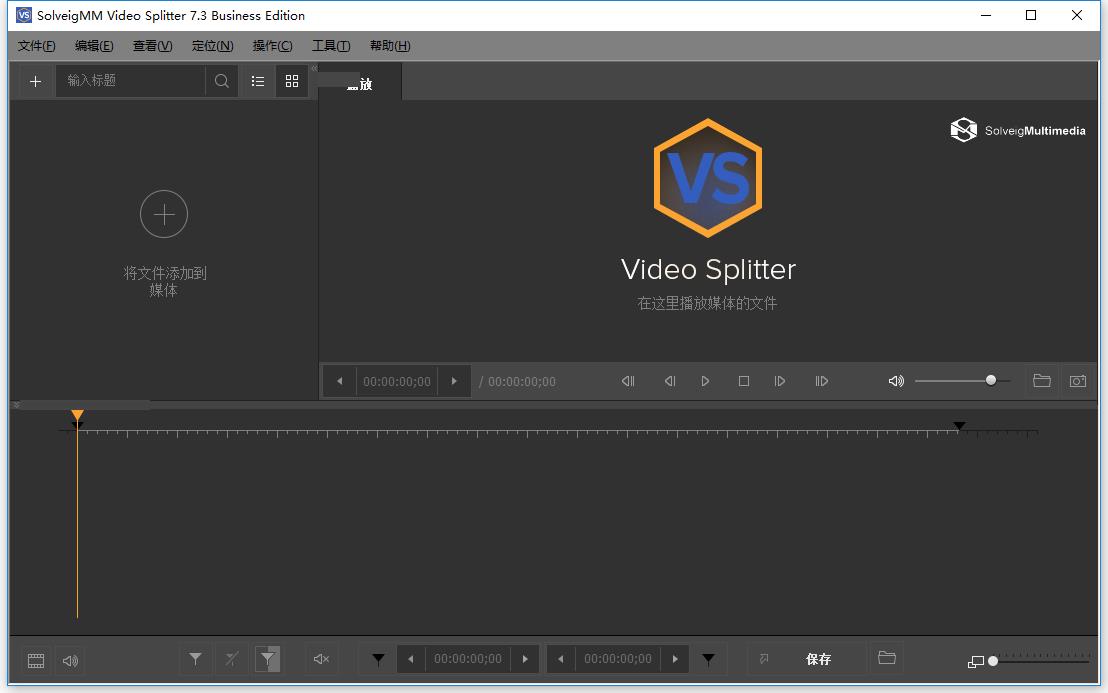Take a snapshot with camera icon
Screen dimensions: 1108x693
pyautogui.click(x=1078, y=381)
